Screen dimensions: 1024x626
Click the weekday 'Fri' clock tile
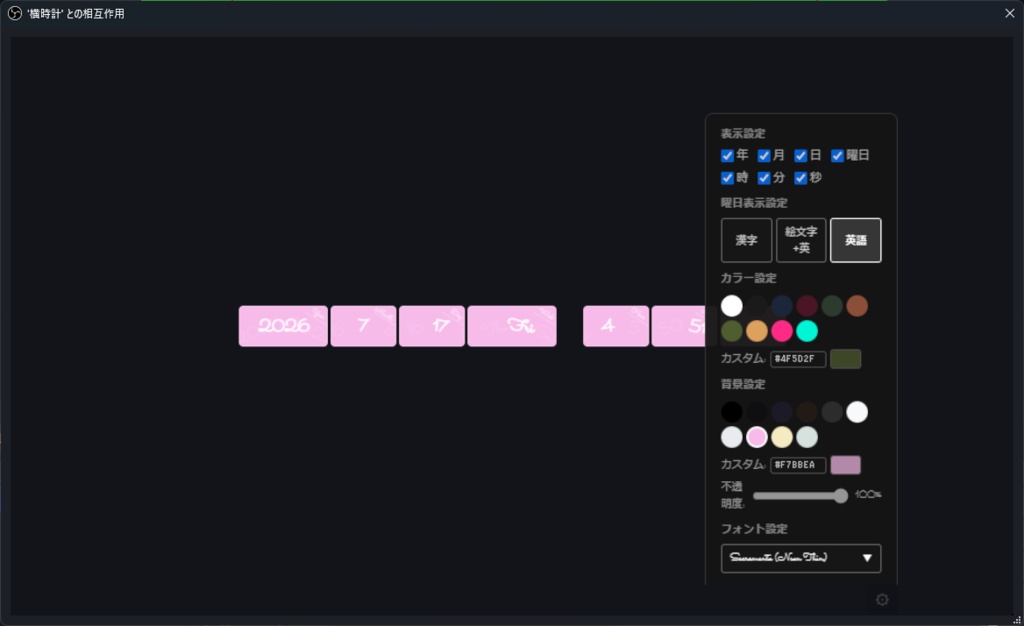point(512,326)
